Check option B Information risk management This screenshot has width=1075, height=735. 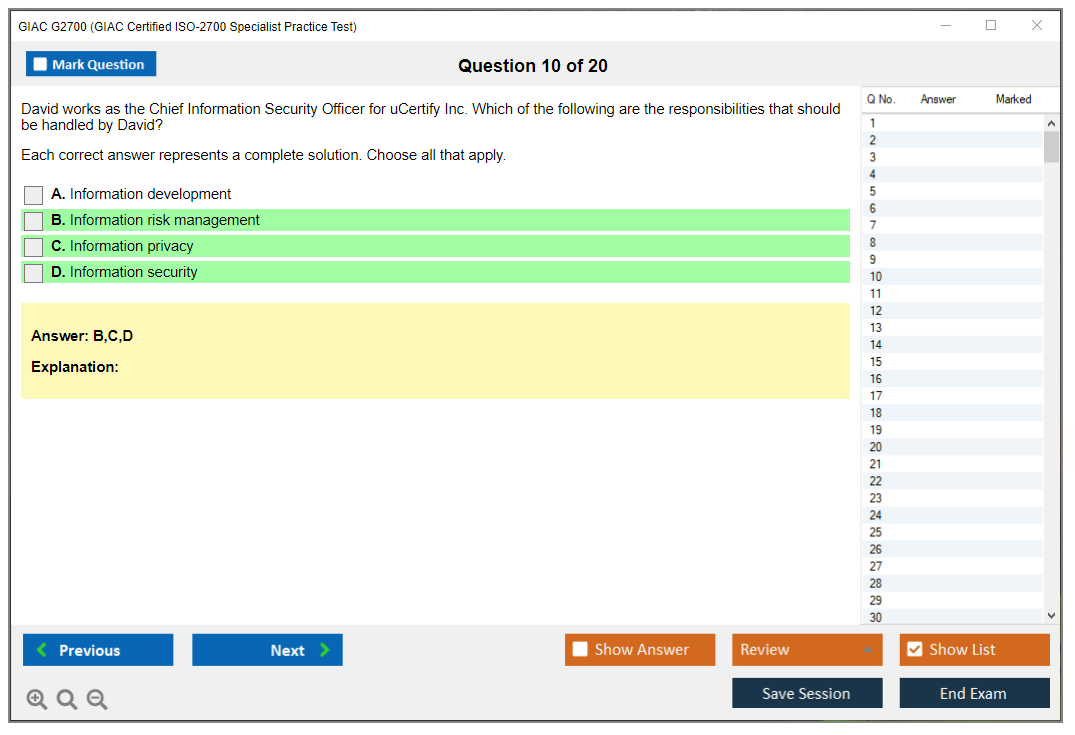tap(33, 221)
